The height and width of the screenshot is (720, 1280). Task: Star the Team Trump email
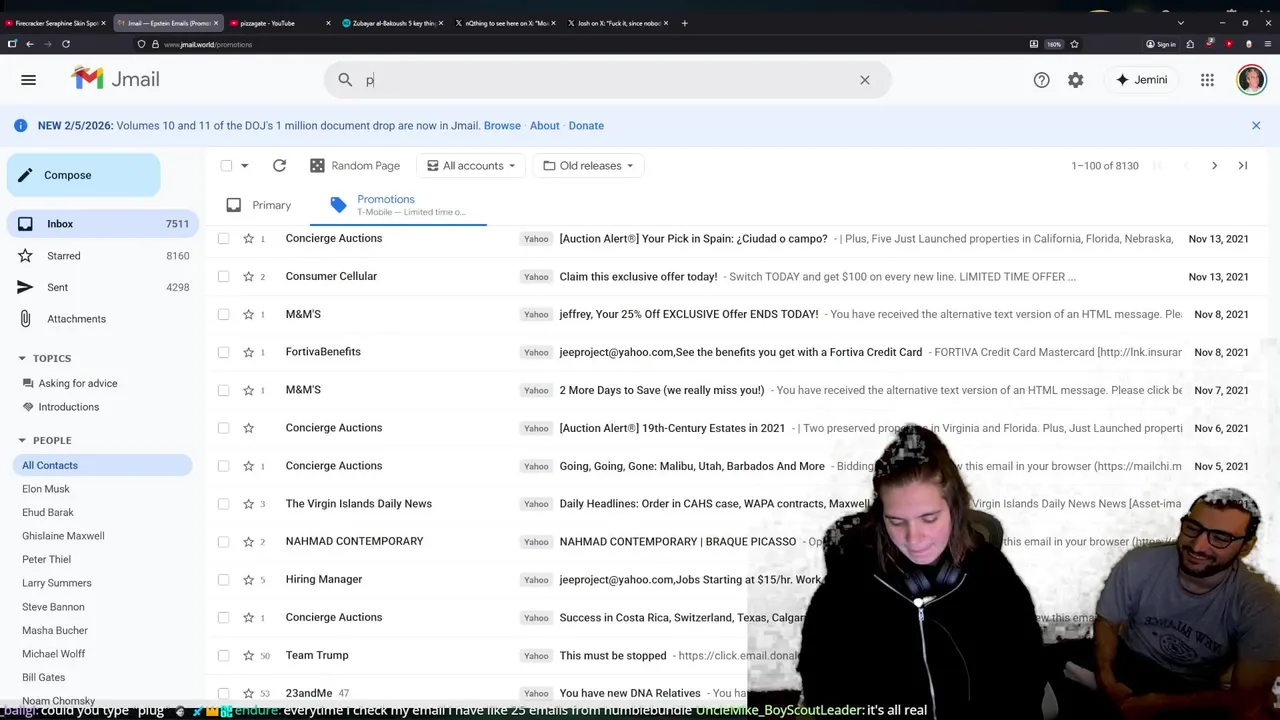248,655
